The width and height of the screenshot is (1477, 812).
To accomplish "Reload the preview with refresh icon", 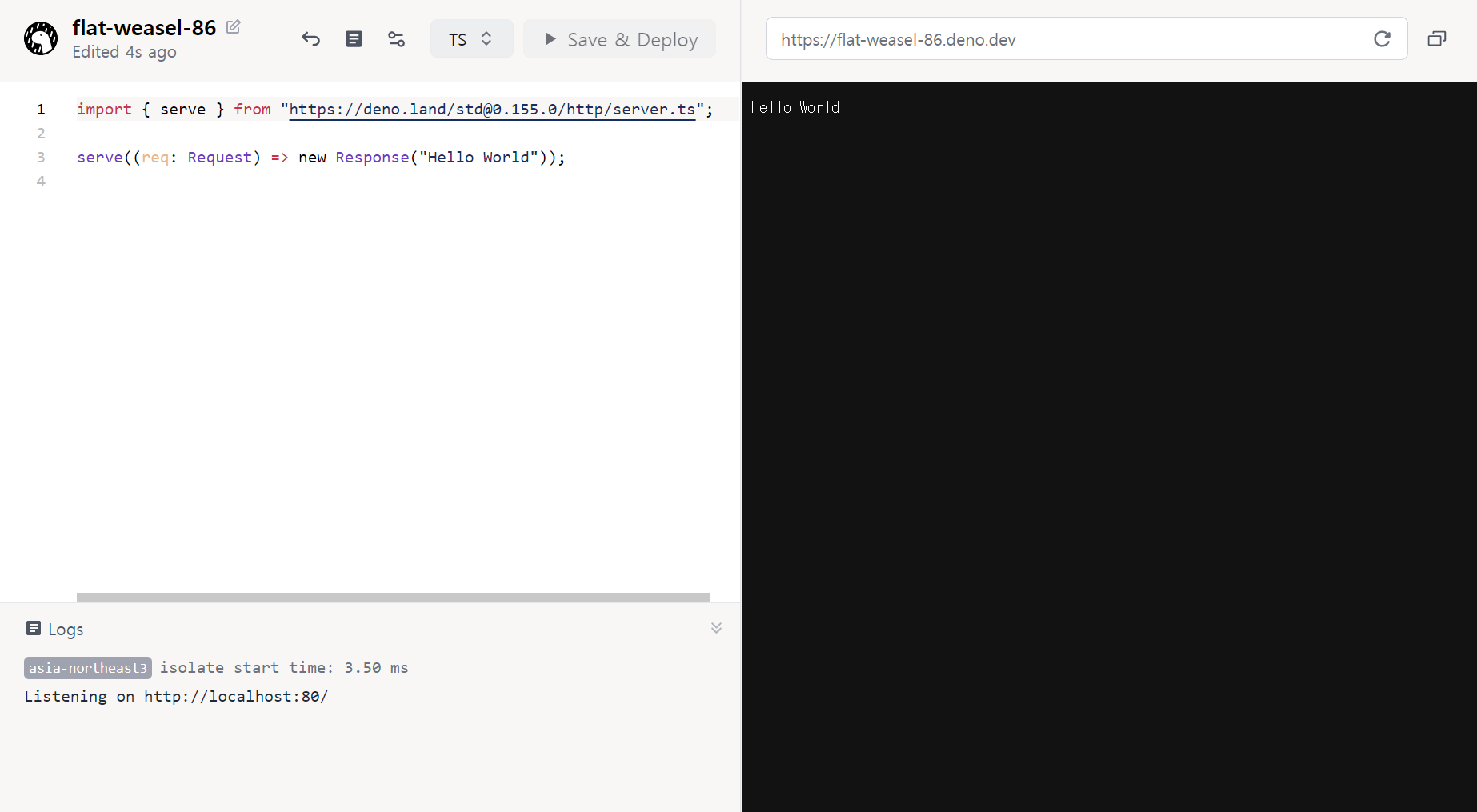I will (1382, 39).
